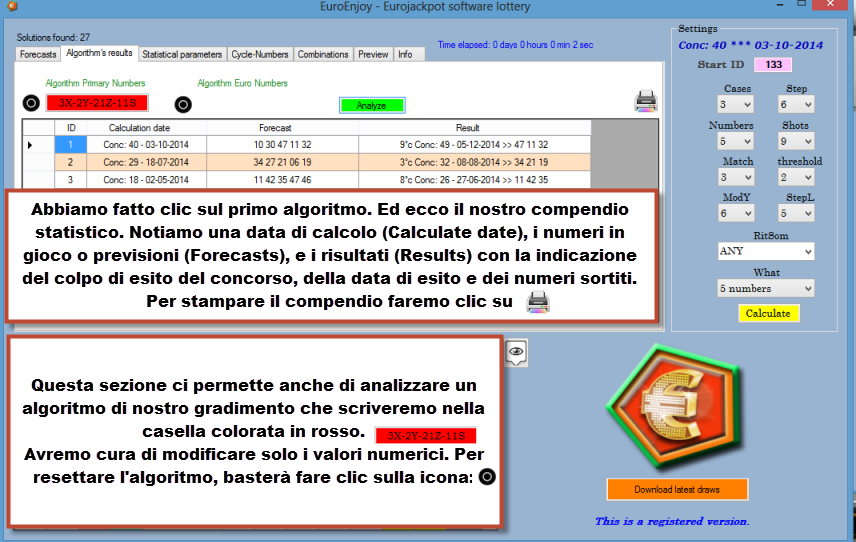Open the Forecasts tab
Screen dimensions: 856x542
coord(38,55)
